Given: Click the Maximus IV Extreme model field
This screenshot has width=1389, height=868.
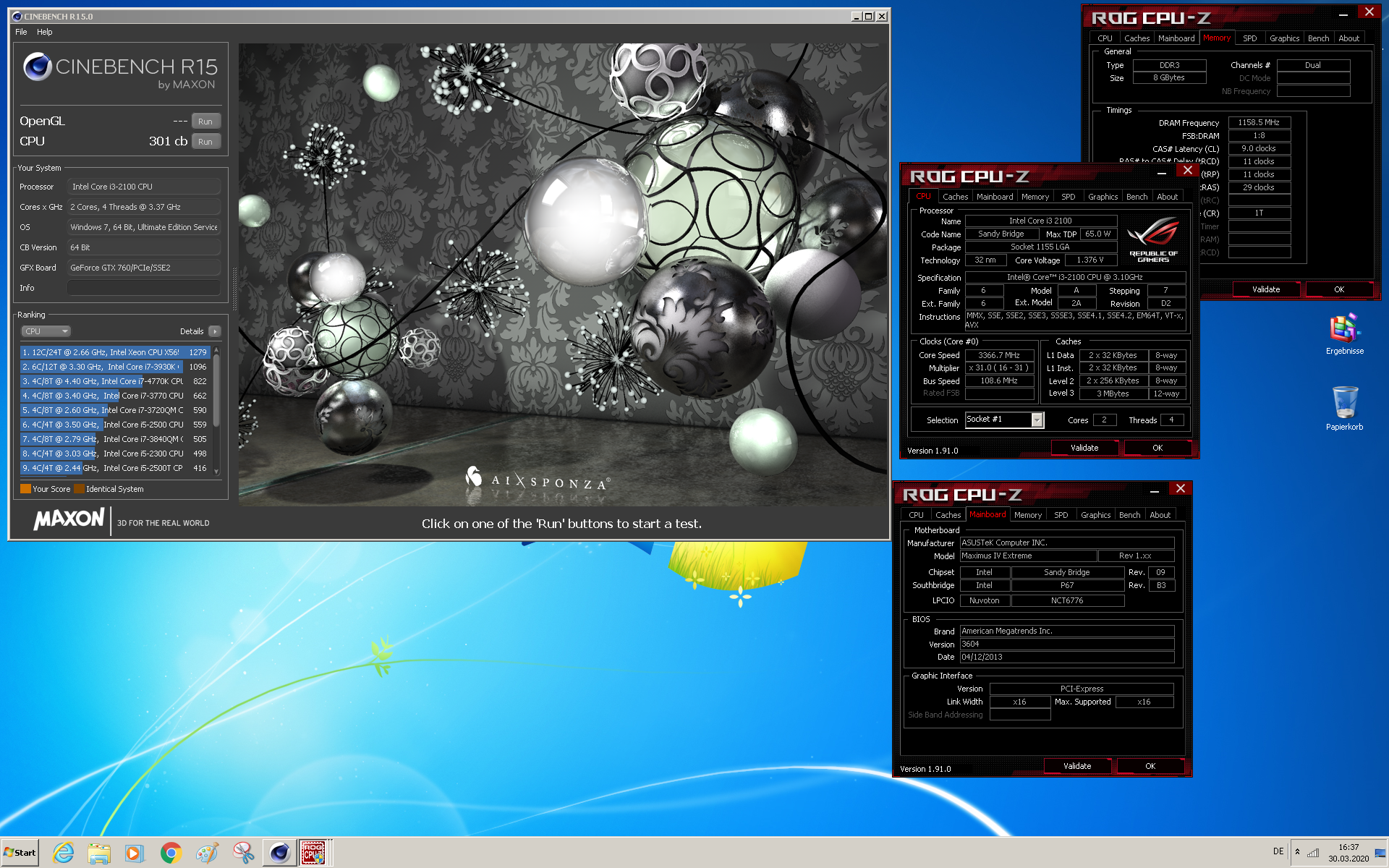Looking at the screenshot, I should [x=1027, y=556].
